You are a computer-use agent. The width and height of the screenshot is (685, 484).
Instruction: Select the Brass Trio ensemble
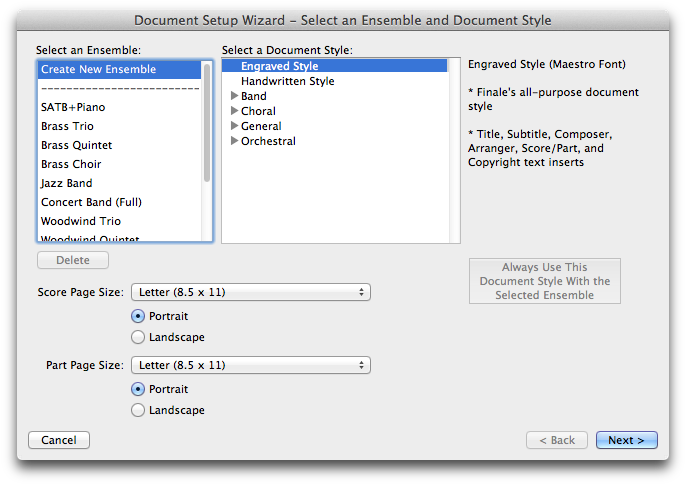(x=119, y=126)
